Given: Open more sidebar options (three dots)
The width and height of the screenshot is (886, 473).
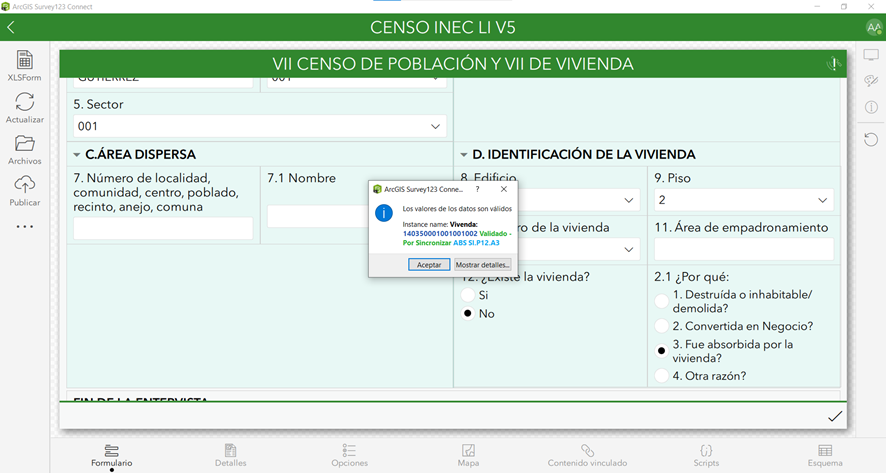Looking at the screenshot, I should [24, 227].
